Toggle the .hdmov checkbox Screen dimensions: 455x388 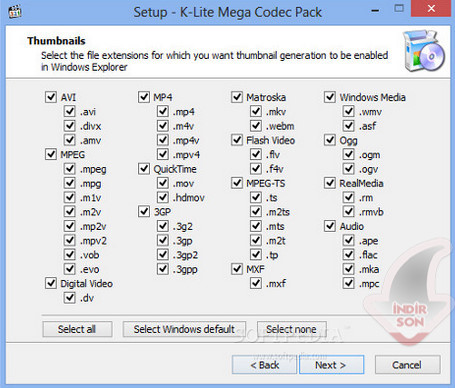point(163,198)
